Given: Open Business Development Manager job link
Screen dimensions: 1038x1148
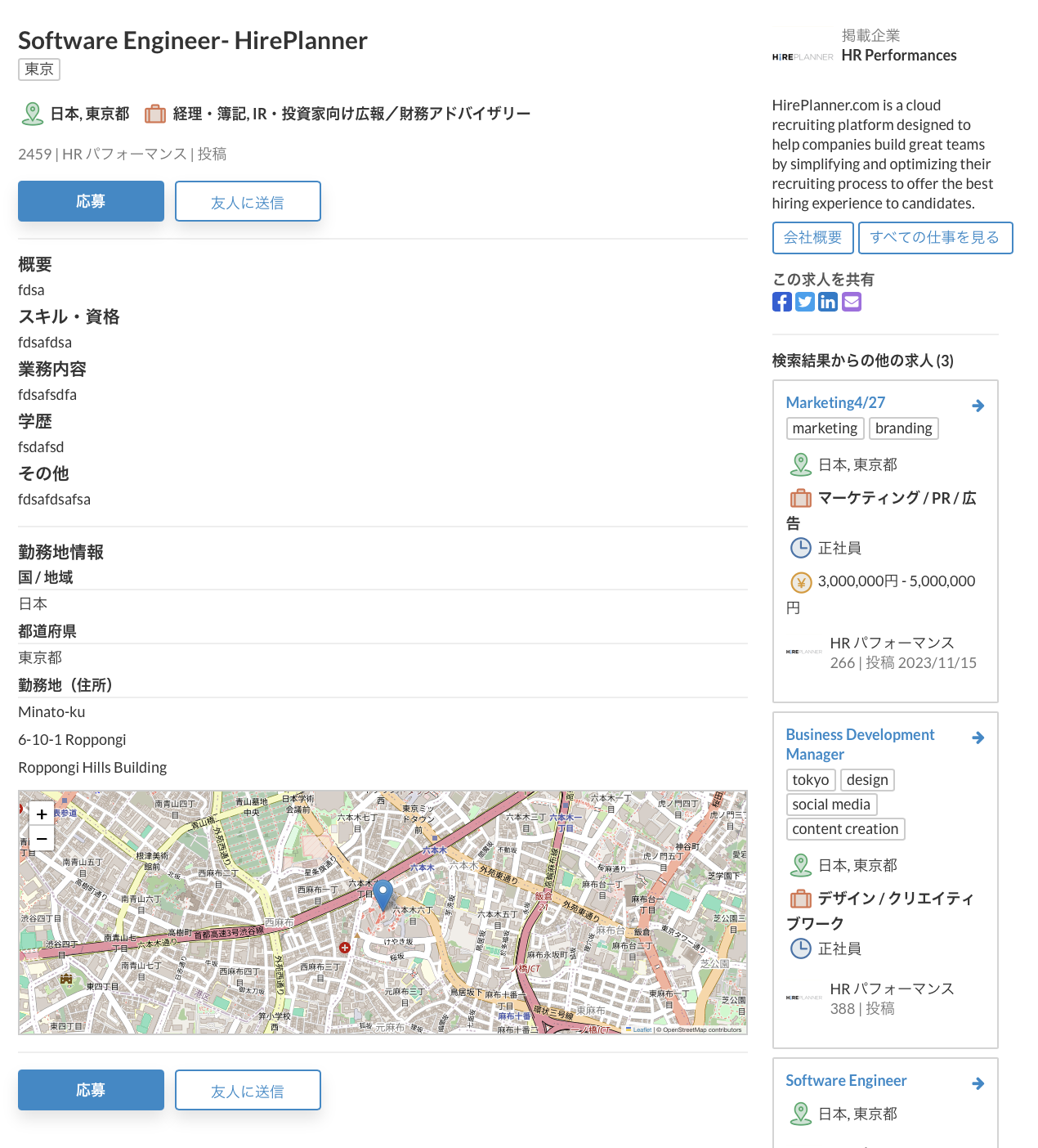Looking at the screenshot, I should coord(860,744).
